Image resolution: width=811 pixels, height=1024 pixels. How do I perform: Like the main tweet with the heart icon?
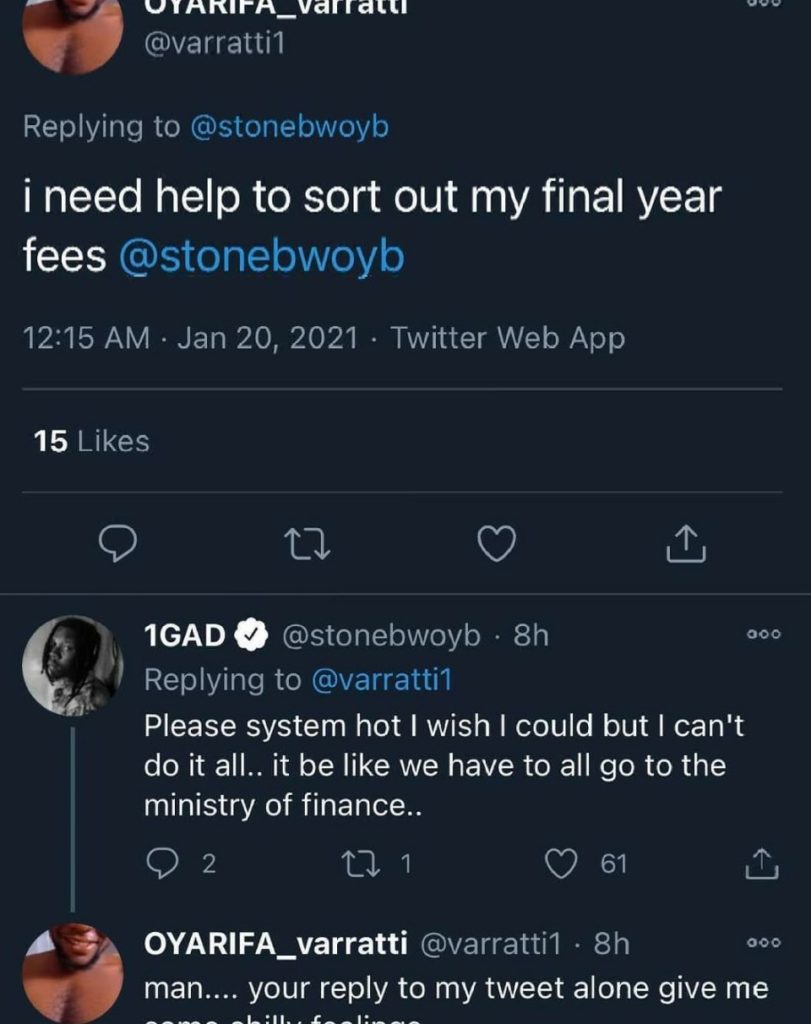coord(496,543)
